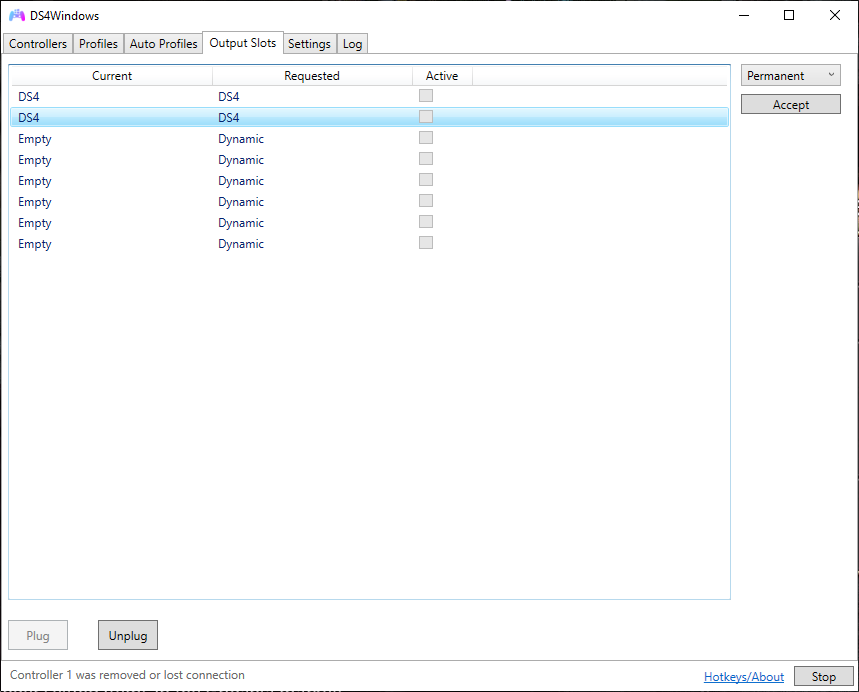Click the Current column header
This screenshot has height=692, width=859.
coord(112,75)
